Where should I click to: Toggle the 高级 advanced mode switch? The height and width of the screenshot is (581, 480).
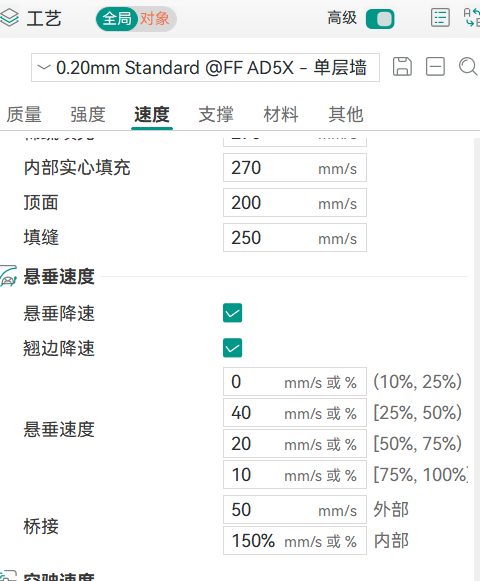tap(380, 19)
